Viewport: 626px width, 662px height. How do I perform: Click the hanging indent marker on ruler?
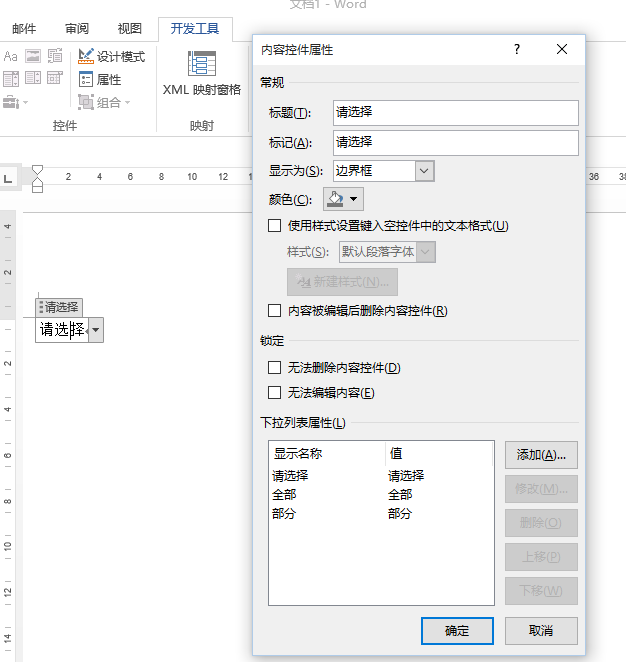[x=38, y=183]
